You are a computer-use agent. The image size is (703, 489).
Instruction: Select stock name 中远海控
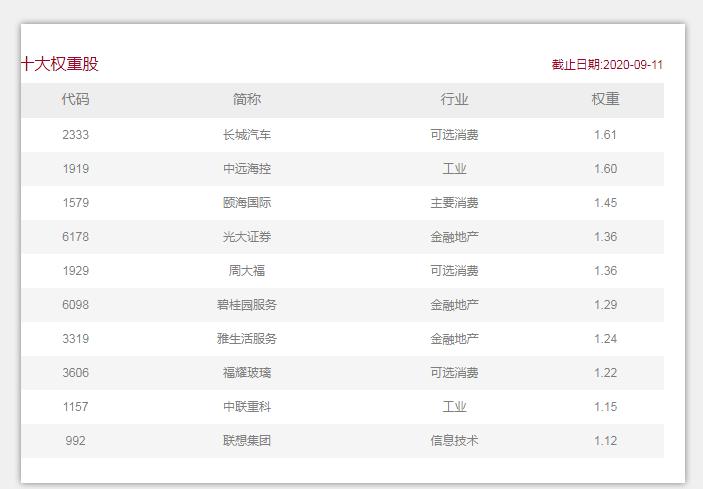pos(247,169)
